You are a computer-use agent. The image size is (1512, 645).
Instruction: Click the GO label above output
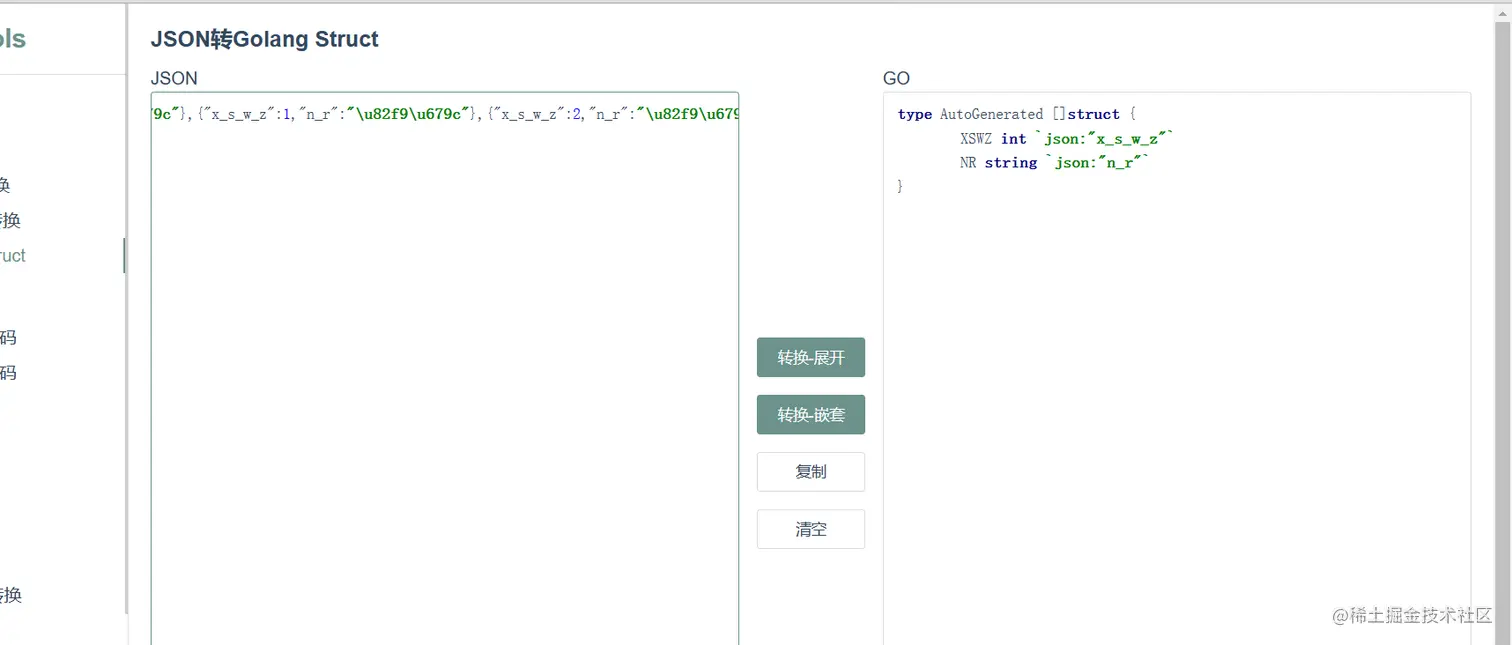[x=897, y=78]
